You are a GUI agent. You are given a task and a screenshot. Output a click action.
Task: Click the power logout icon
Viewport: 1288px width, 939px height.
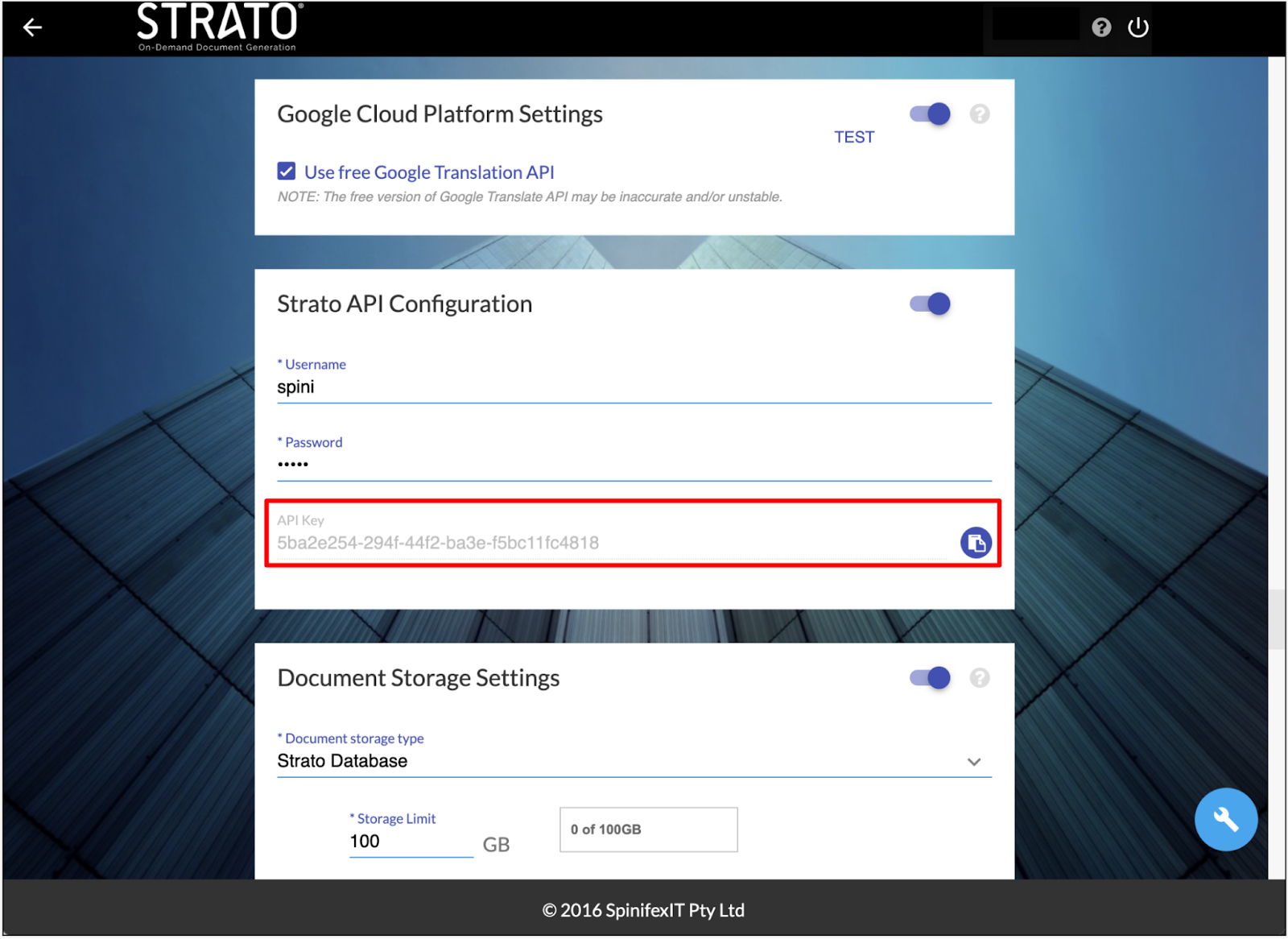(x=1137, y=27)
